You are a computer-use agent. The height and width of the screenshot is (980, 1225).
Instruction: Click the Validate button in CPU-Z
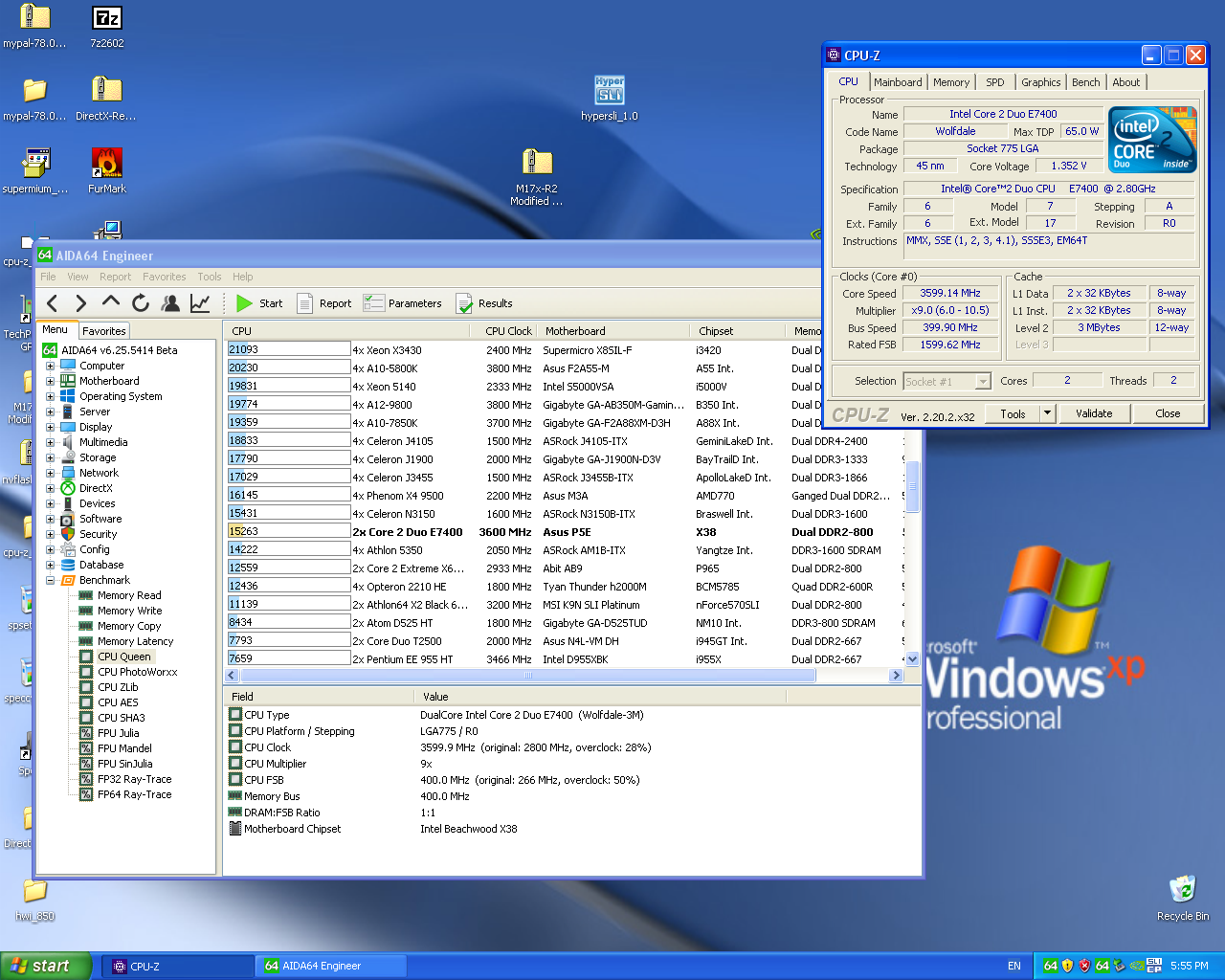pos(1094,413)
